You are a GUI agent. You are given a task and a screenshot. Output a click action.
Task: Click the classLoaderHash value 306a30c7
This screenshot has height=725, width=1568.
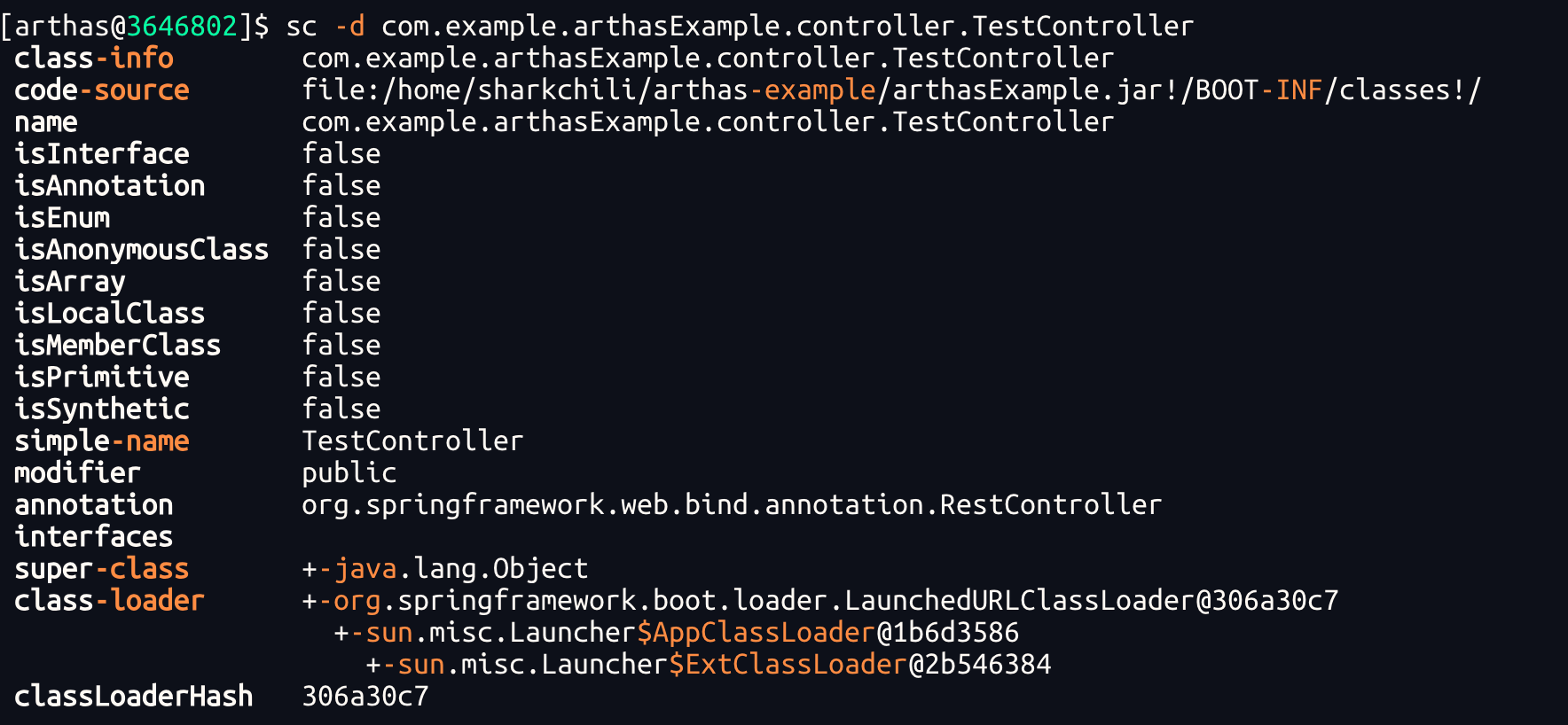pyautogui.click(x=365, y=697)
